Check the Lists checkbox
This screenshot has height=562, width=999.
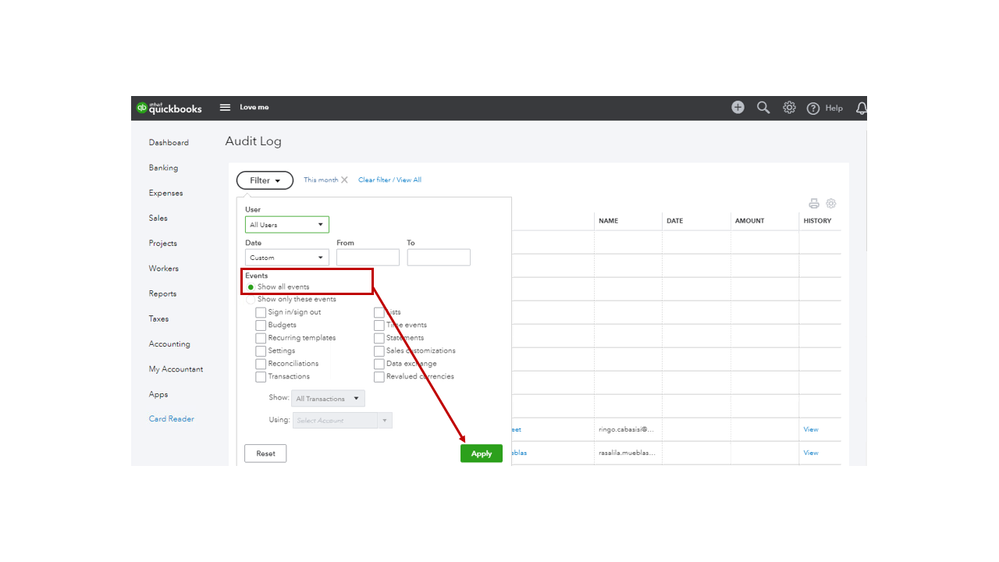point(379,312)
